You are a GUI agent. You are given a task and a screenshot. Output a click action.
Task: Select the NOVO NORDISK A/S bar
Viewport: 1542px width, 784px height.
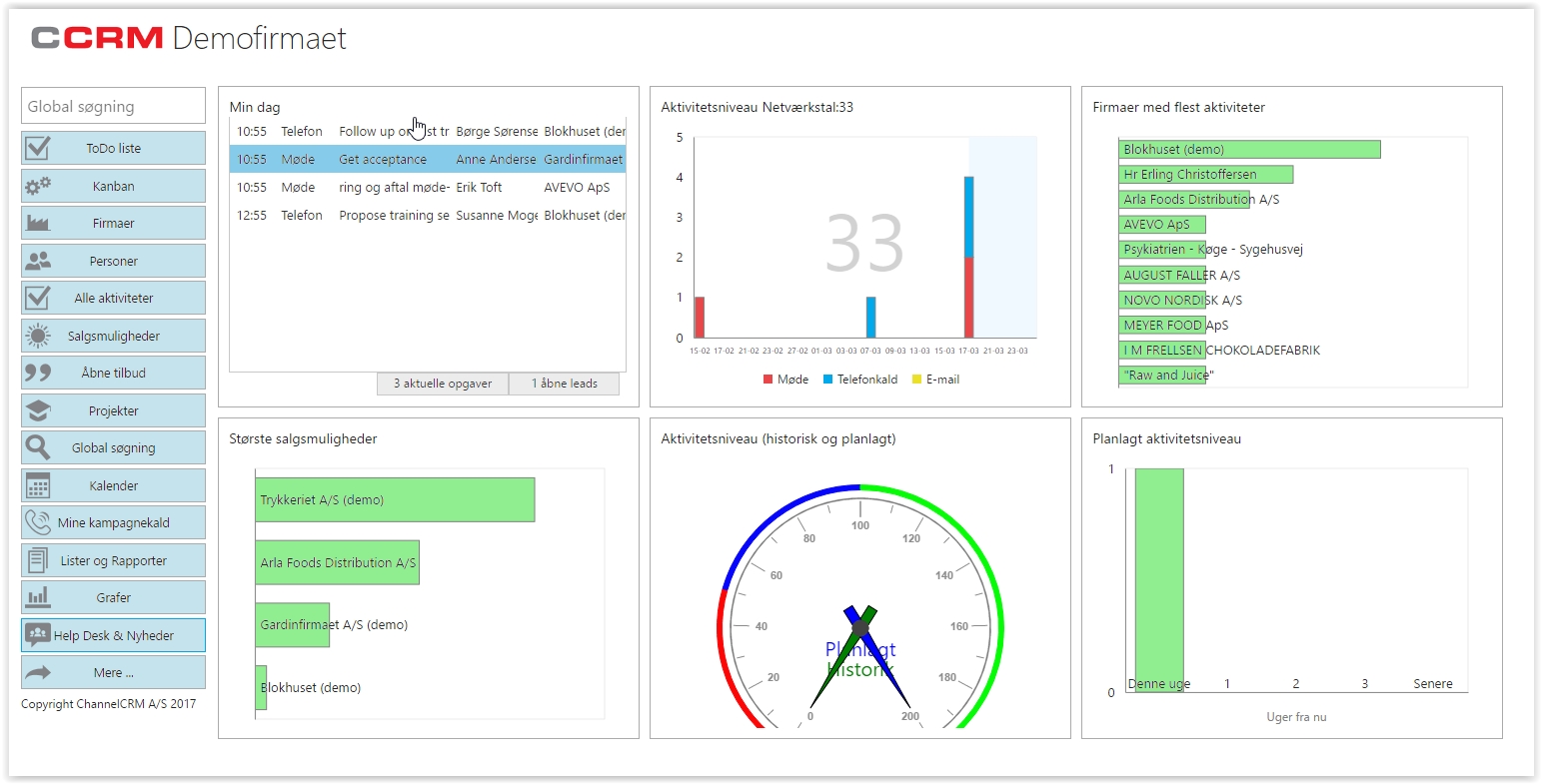click(x=1162, y=300)
